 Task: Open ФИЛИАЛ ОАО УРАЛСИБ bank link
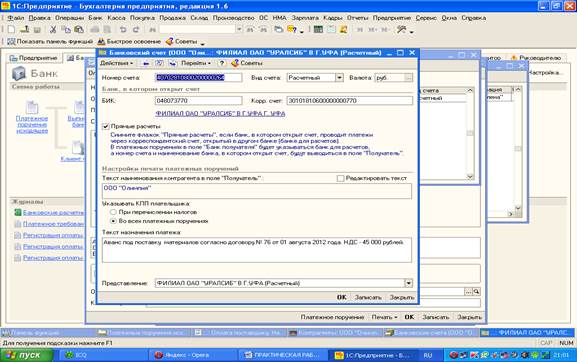tap(220, 114)
